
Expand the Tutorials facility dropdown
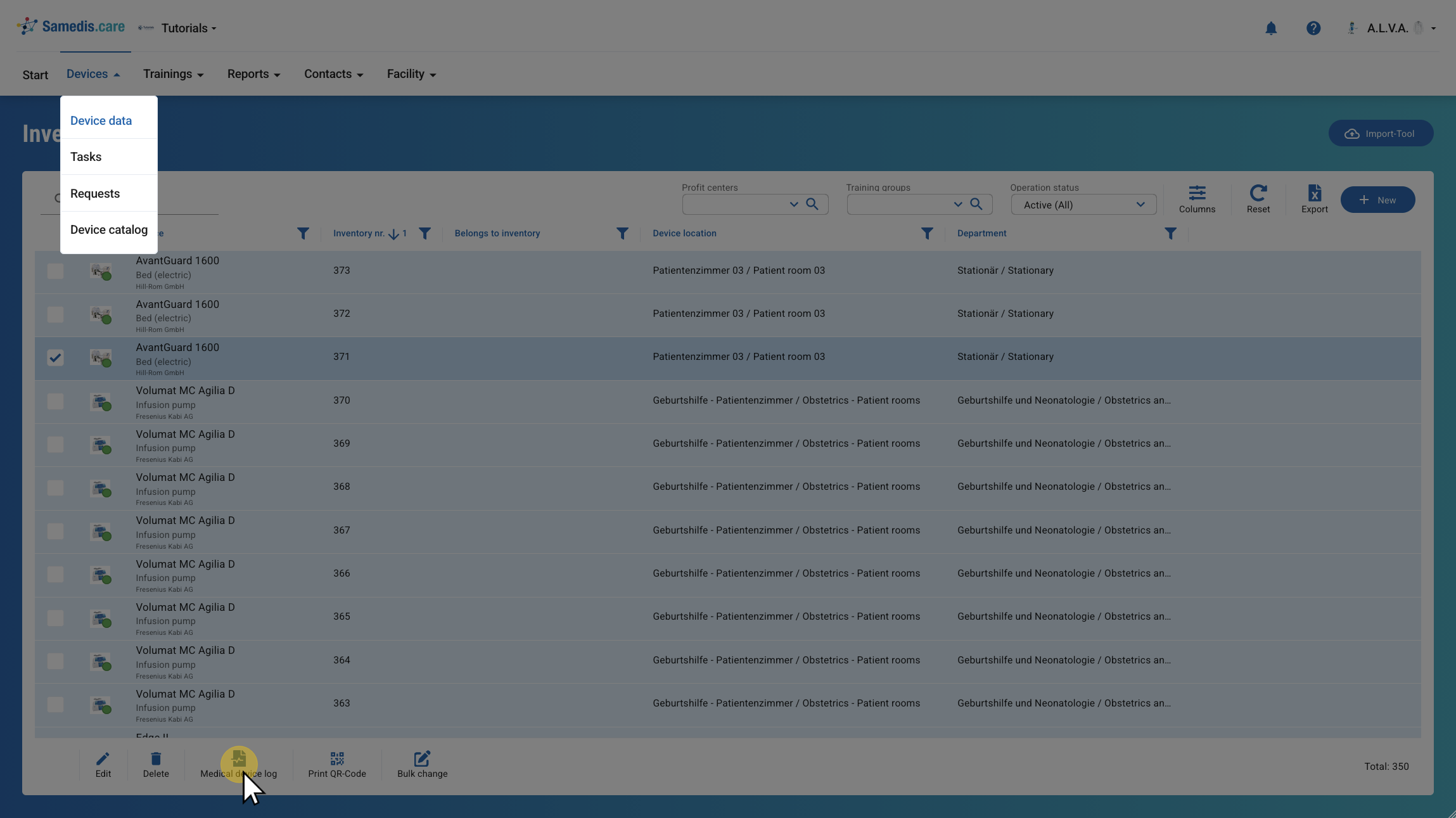click(189, 28)
